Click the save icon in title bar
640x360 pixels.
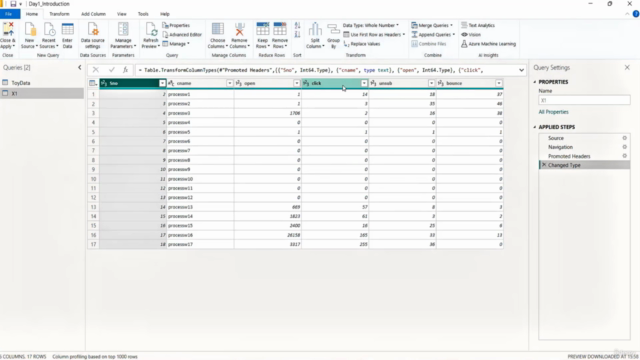coord(13,4)
